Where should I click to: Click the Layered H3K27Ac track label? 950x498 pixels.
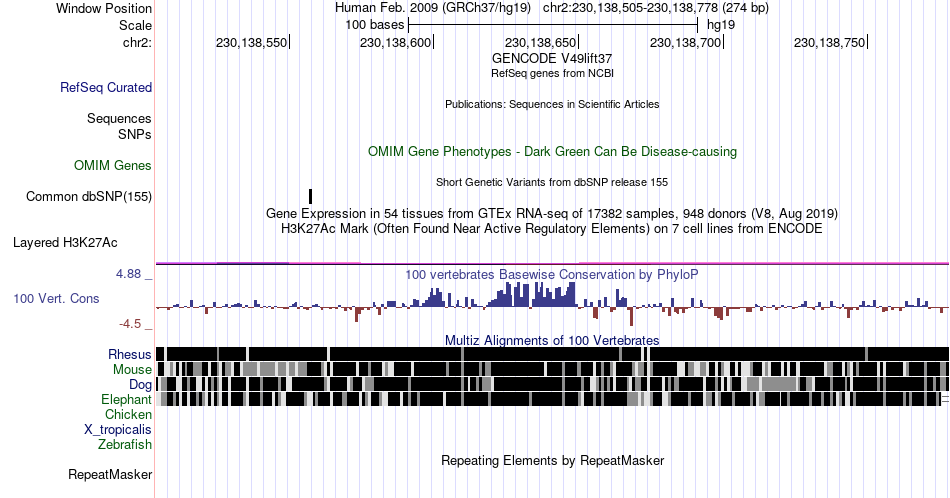click(x=65, y=242)
